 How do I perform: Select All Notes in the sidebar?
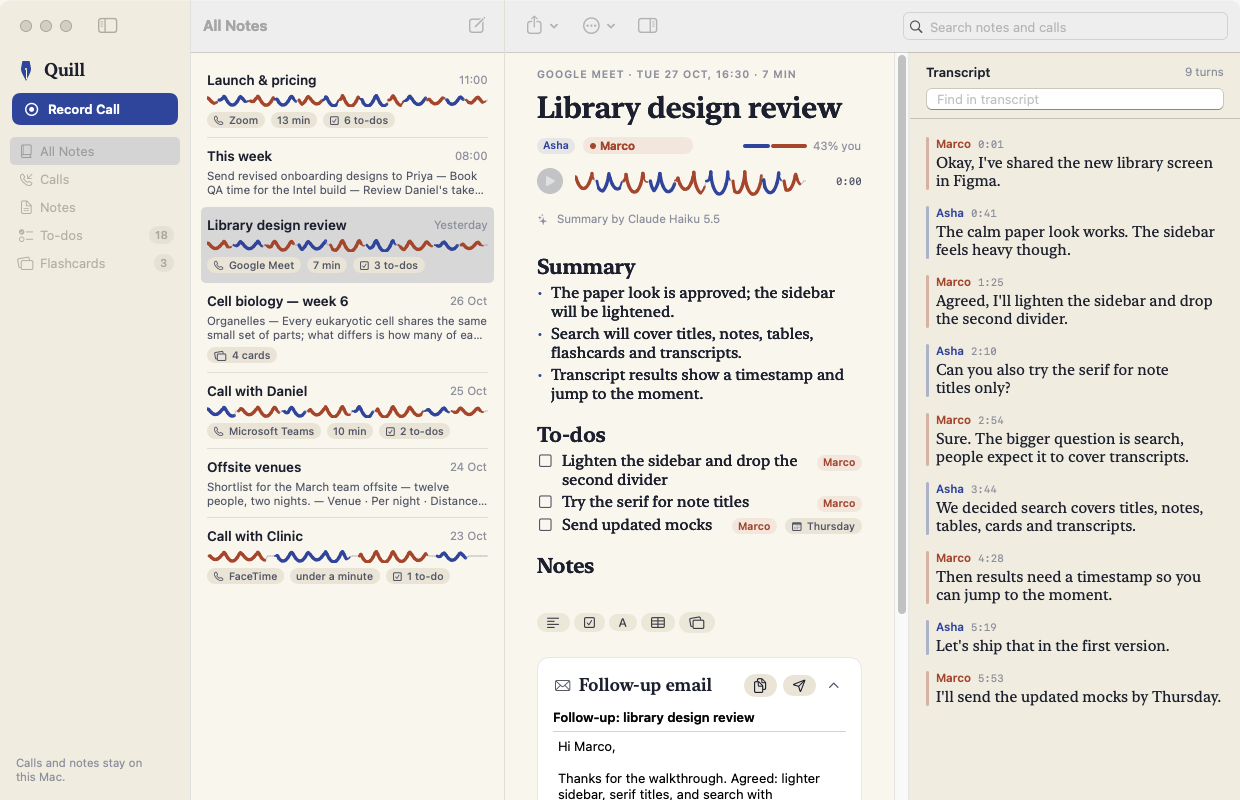[x=95, y=151]
